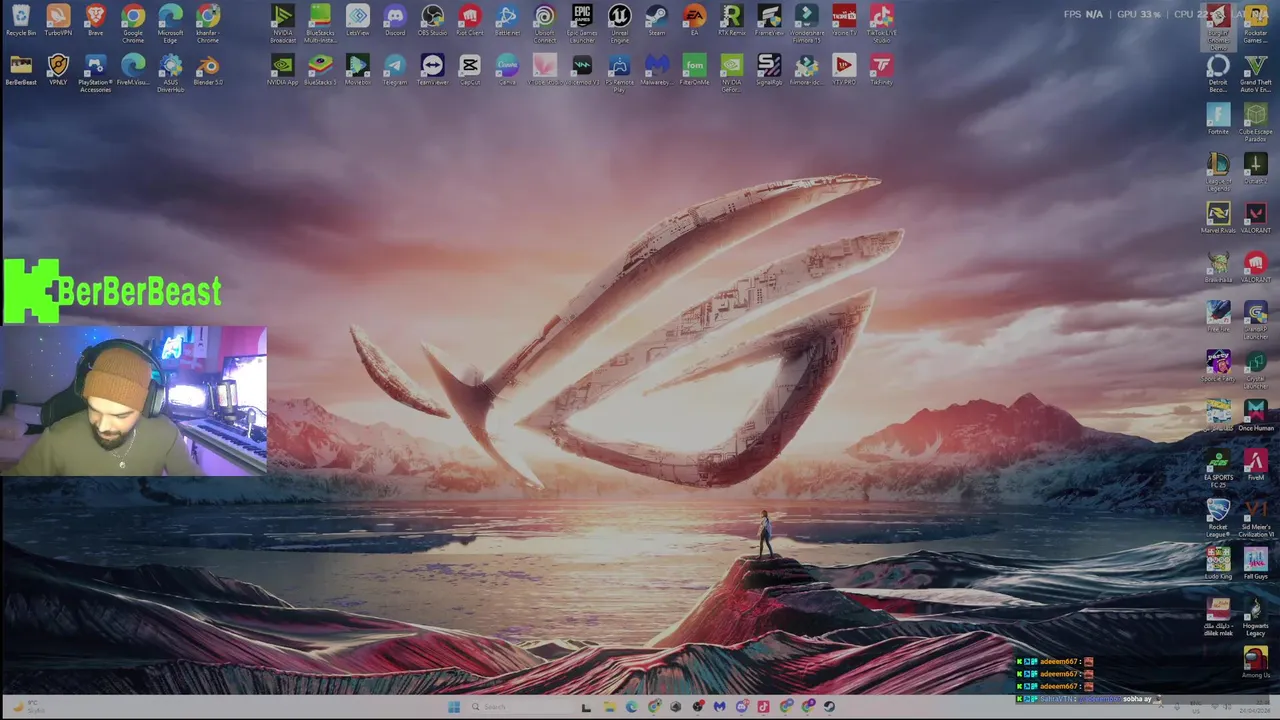Launch EA SPORTS FC 25 shortcut
This screenshot has width=1280, height=720.
[x=1218, y=469]
